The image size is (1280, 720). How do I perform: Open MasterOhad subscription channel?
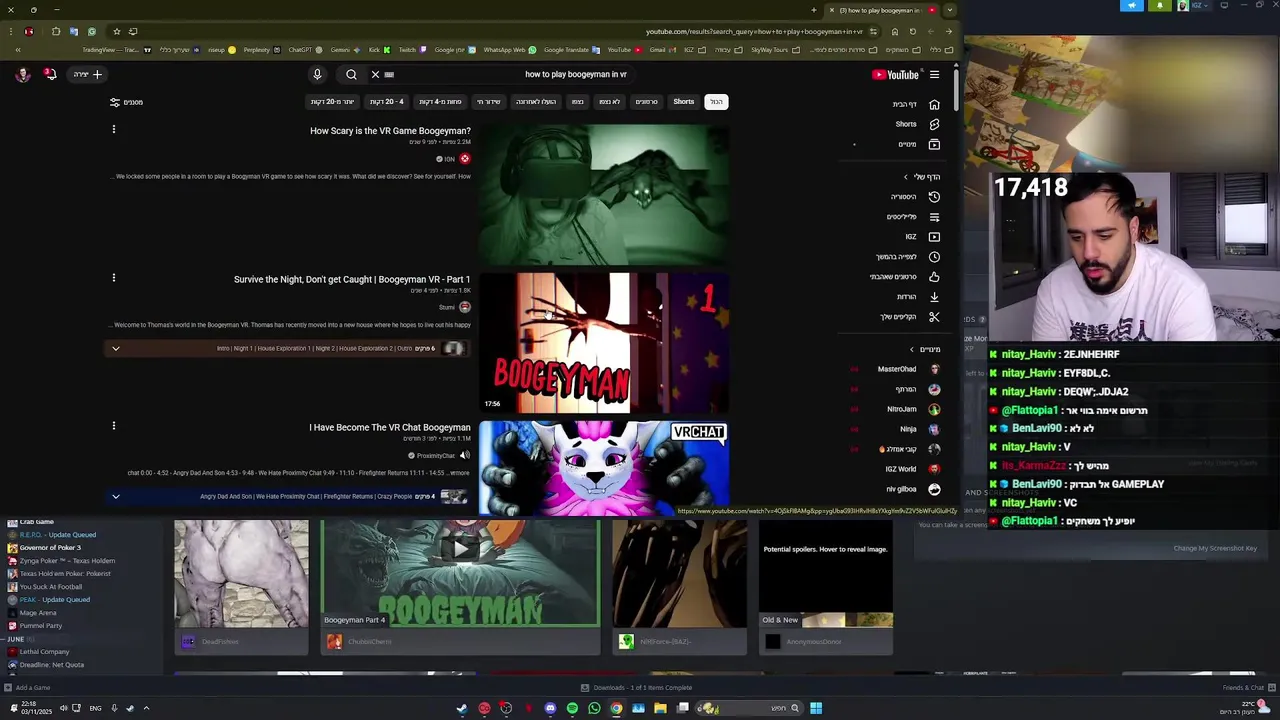908,369
